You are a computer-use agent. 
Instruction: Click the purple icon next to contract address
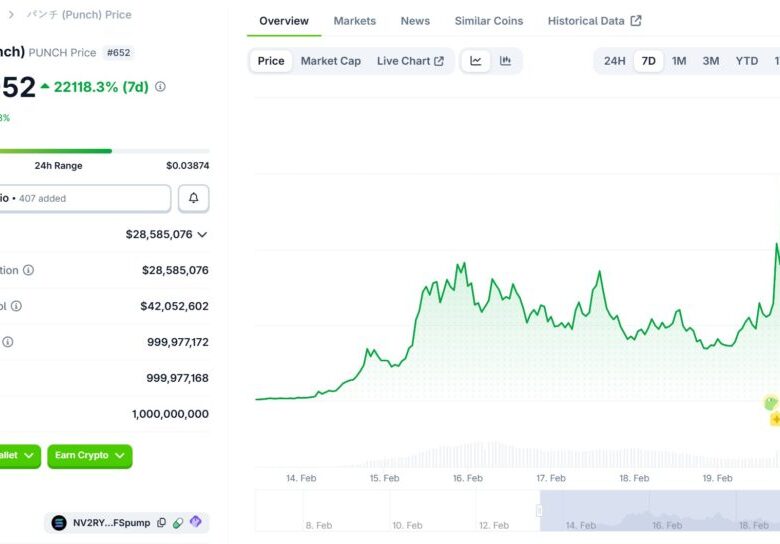pos(196,522)
